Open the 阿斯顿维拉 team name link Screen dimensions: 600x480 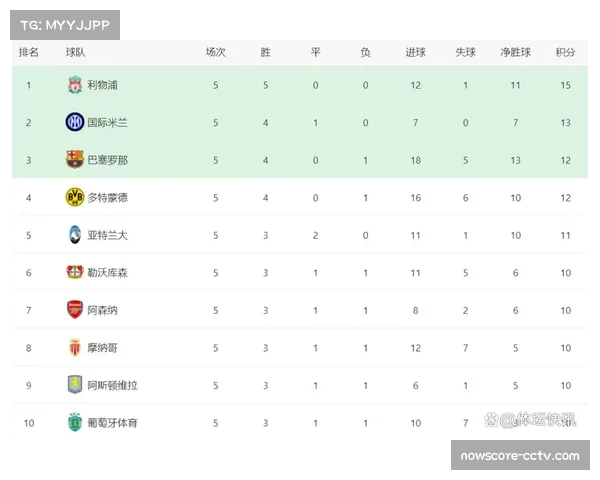113,385
